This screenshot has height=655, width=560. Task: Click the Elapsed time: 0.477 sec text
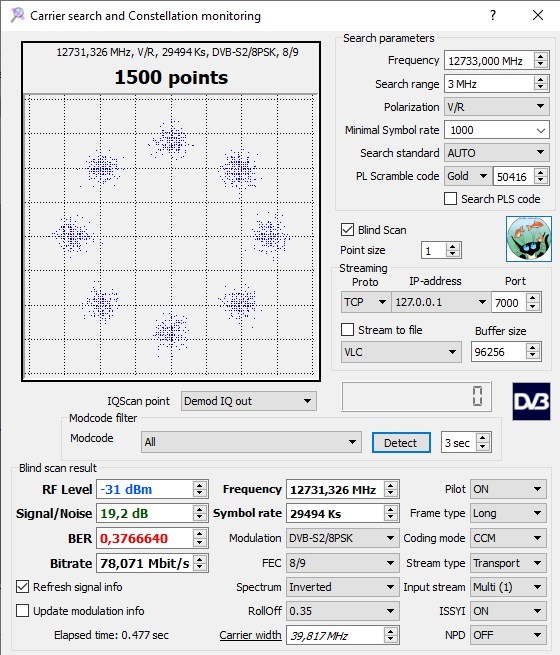click(x=111, y=635)
